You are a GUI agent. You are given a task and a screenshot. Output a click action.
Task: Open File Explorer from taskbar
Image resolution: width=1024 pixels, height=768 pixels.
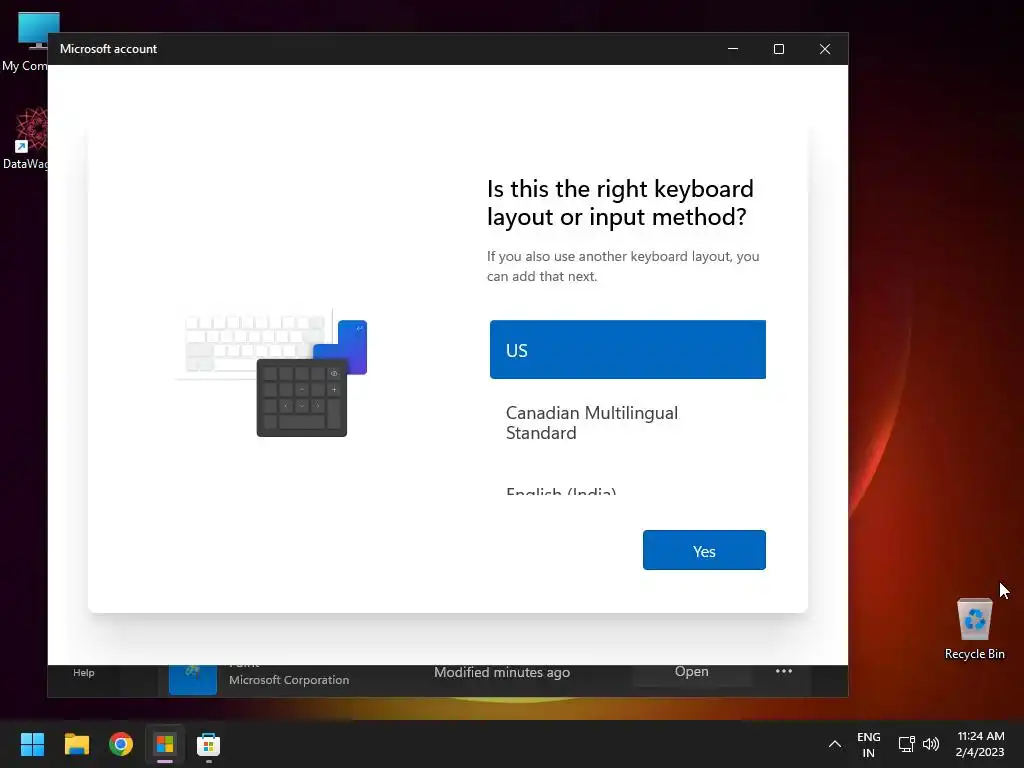coord(76,744)
